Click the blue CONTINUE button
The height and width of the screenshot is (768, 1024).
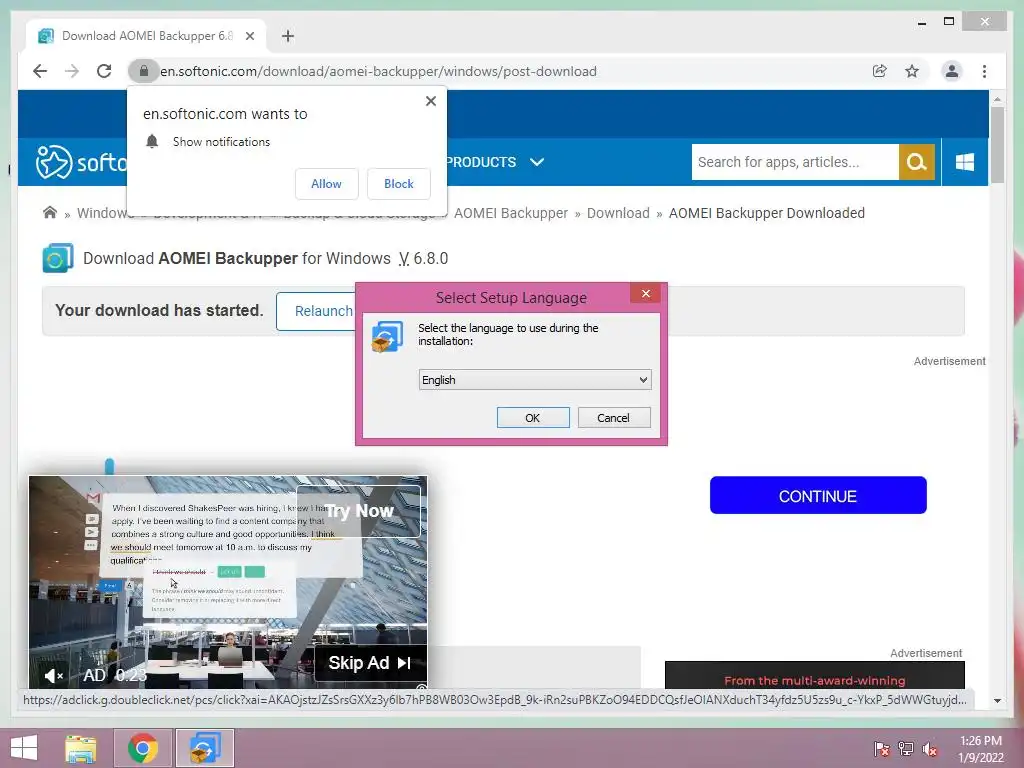818,496
